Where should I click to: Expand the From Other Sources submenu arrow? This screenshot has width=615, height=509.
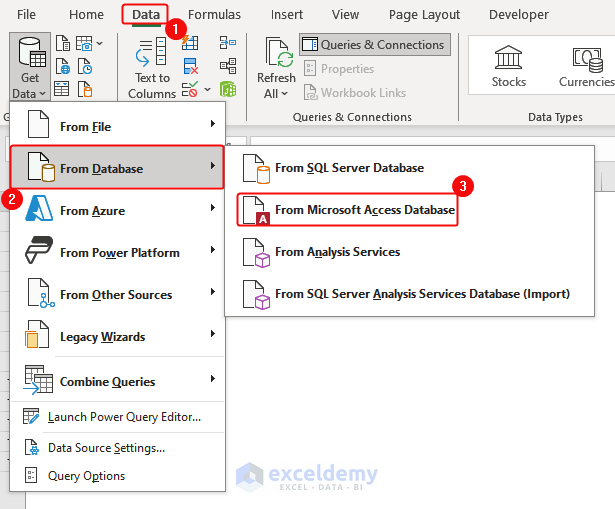tap(213, 291)
